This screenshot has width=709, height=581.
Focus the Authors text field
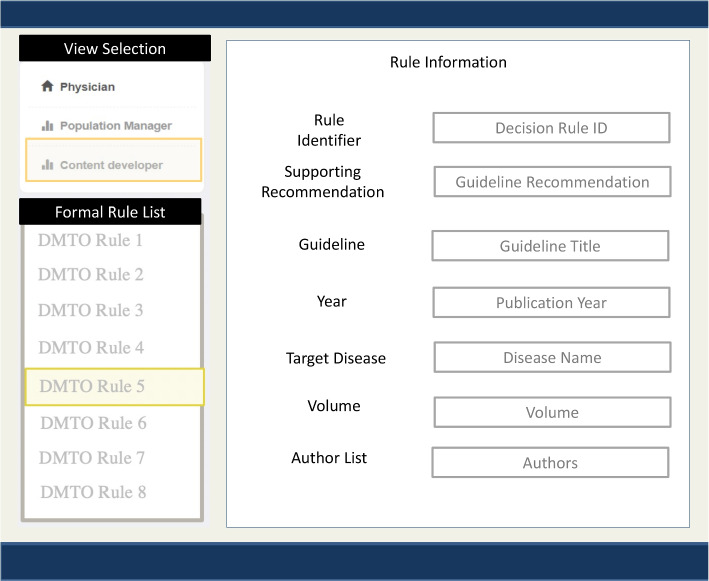[x=550, y=463]
